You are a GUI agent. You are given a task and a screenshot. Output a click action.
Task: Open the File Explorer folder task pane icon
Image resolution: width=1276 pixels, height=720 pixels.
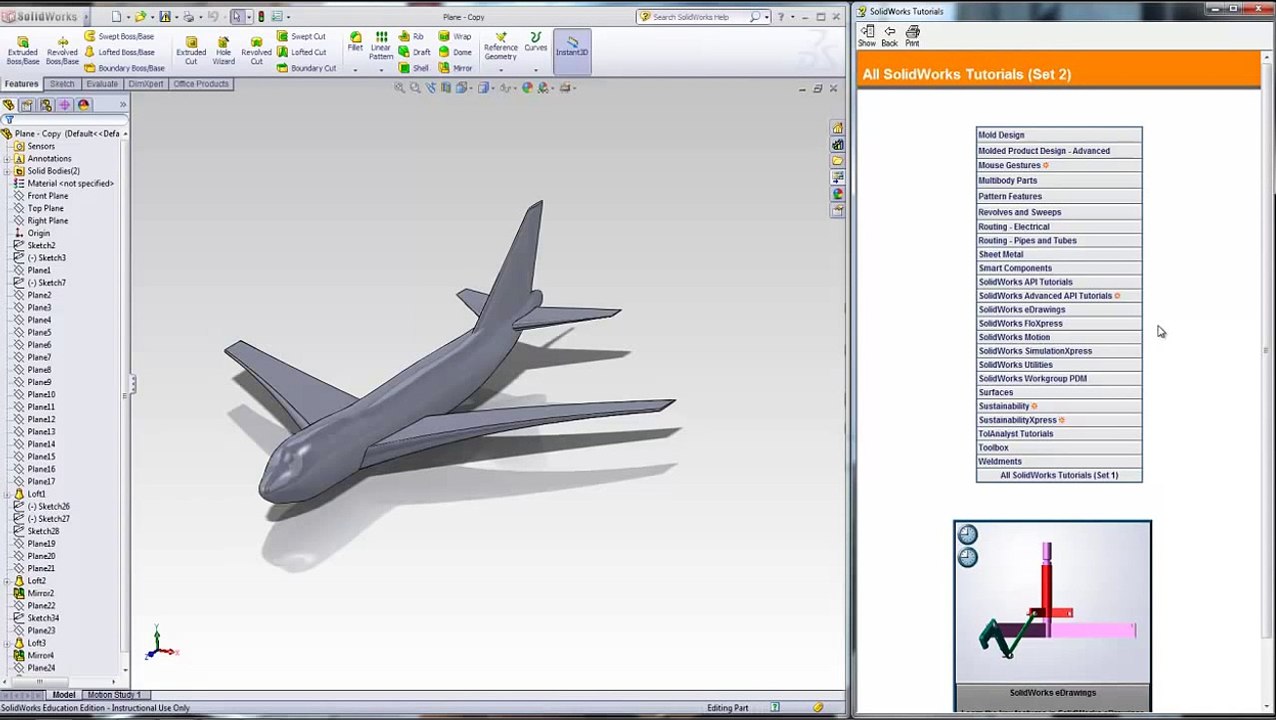click(x=838, y=161)
